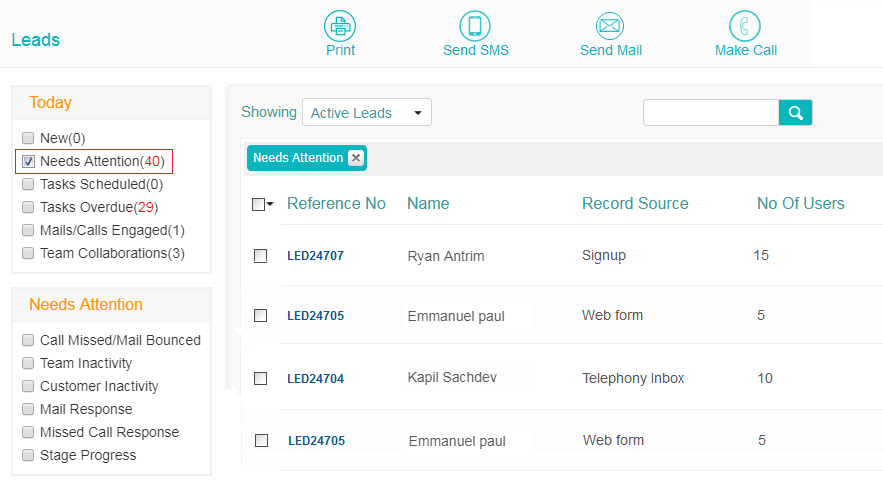Open the Active Leads dropdown
The image size is (883, 483).
367,113
